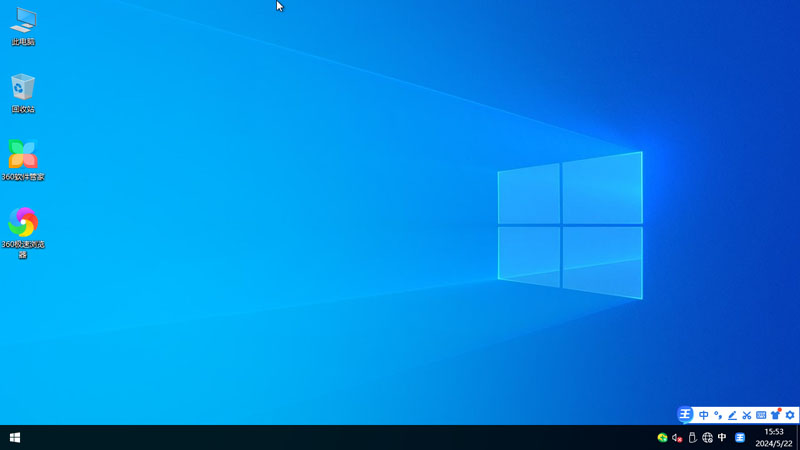Toggle punctuation mode on input toolbar
Screen dimensions: 800x450
[718, 415]
